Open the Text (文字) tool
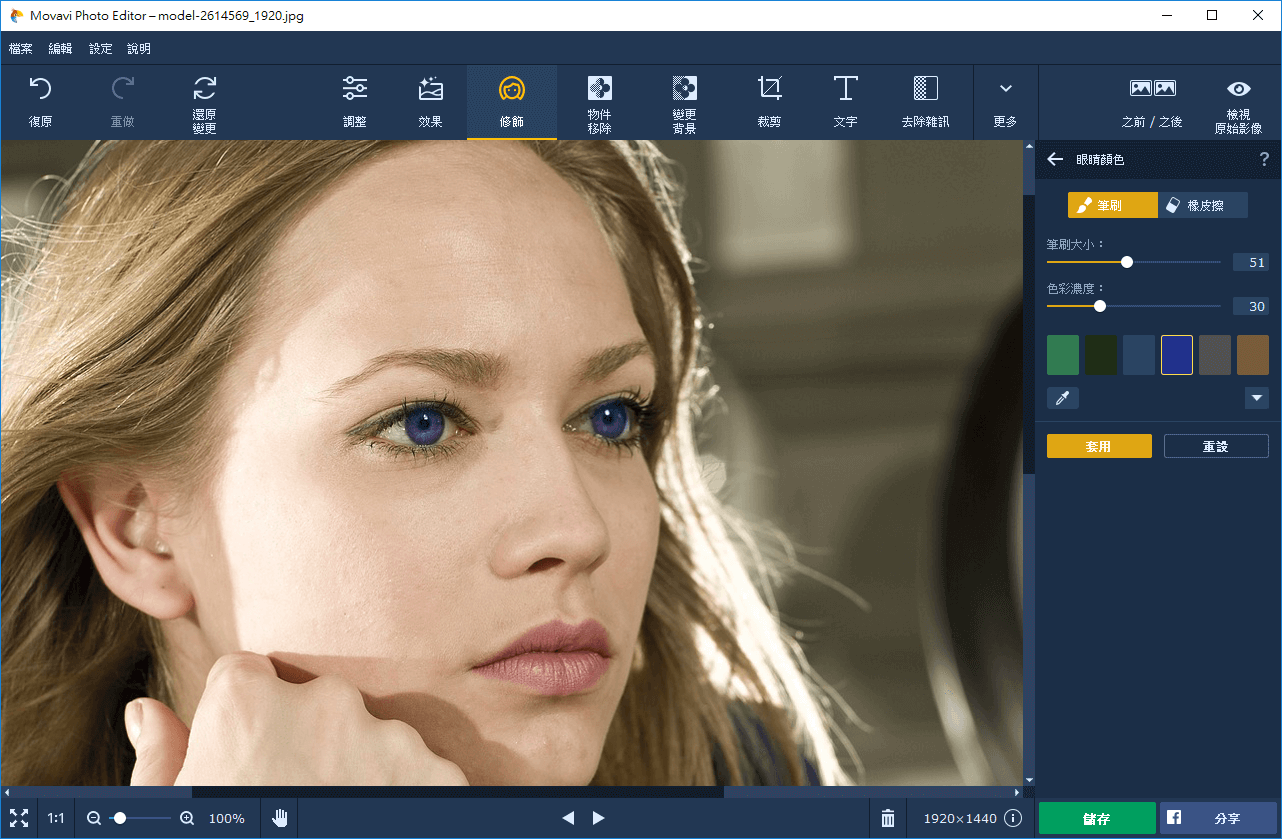This screenshot has width=1282, height=839. 845,102
